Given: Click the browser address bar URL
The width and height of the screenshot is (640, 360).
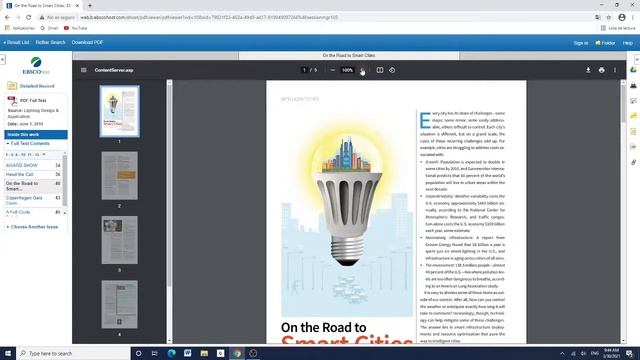Looking at the screenshot, I should pyautogui.click(x=209, y=18).
